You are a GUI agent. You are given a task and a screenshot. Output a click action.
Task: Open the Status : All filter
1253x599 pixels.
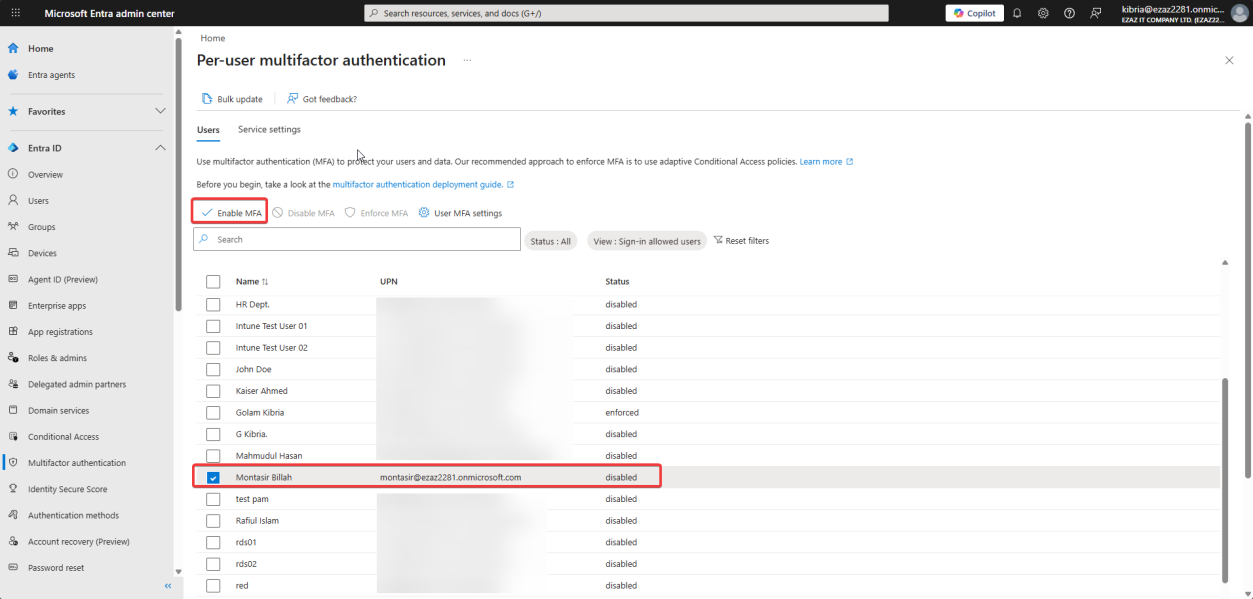click(x=551, y=241)
